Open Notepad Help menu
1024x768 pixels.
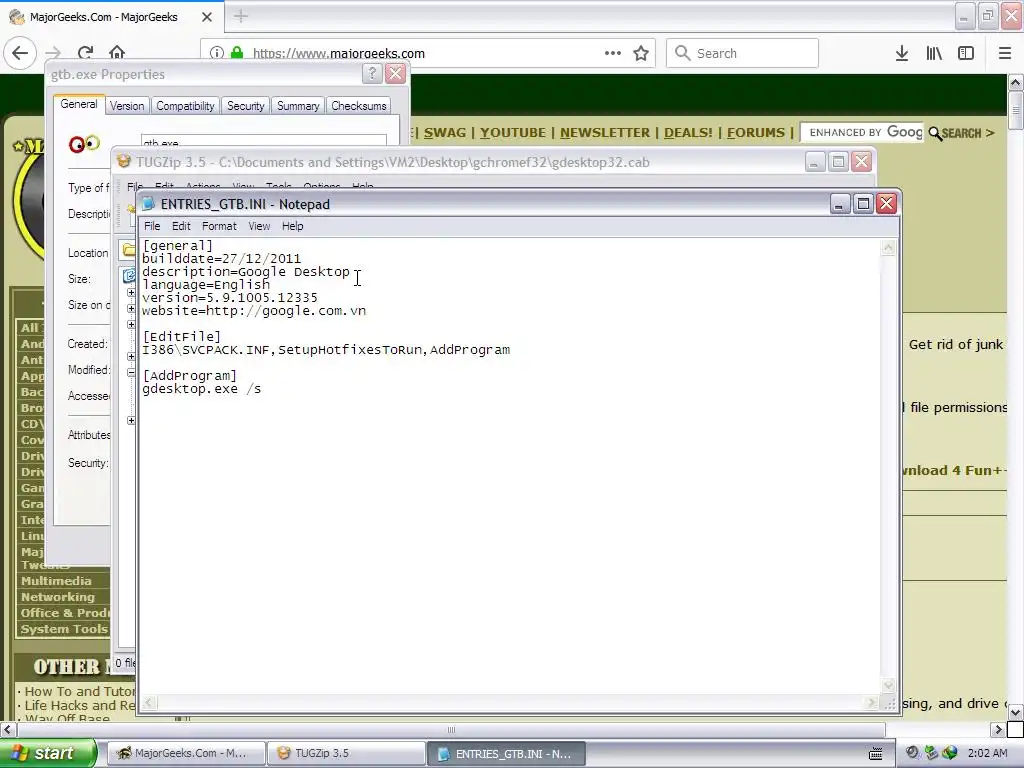[293, 226]
